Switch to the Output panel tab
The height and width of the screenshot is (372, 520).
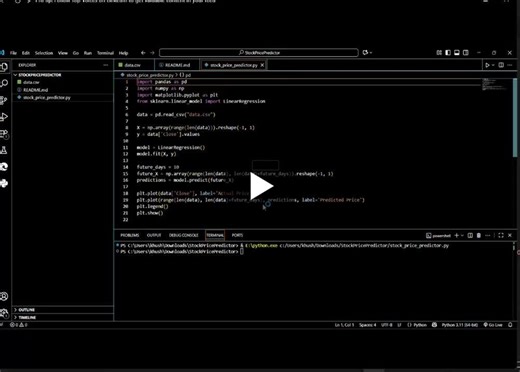pyautogui.click(x=154, y=235)
